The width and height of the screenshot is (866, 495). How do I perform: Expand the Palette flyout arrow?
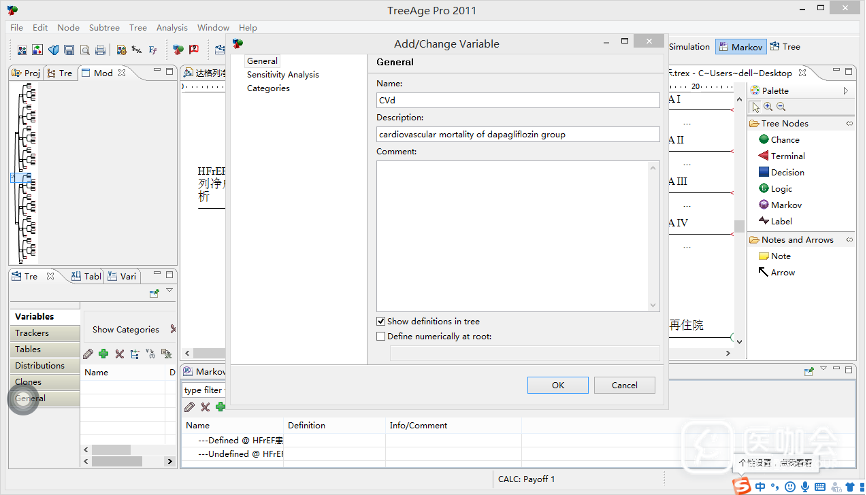pos(847,91)
